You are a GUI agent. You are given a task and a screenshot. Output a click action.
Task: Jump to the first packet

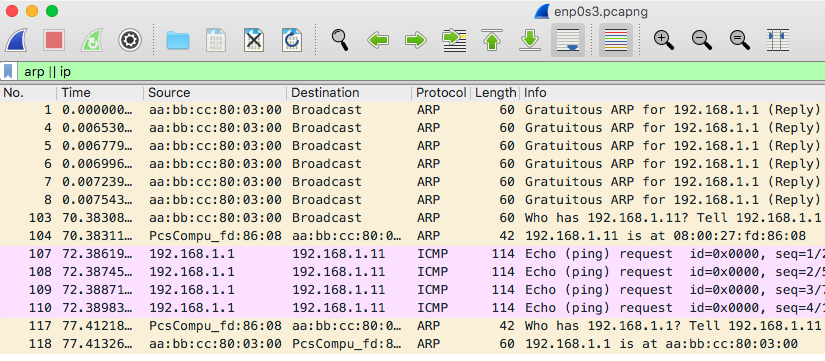492,41
